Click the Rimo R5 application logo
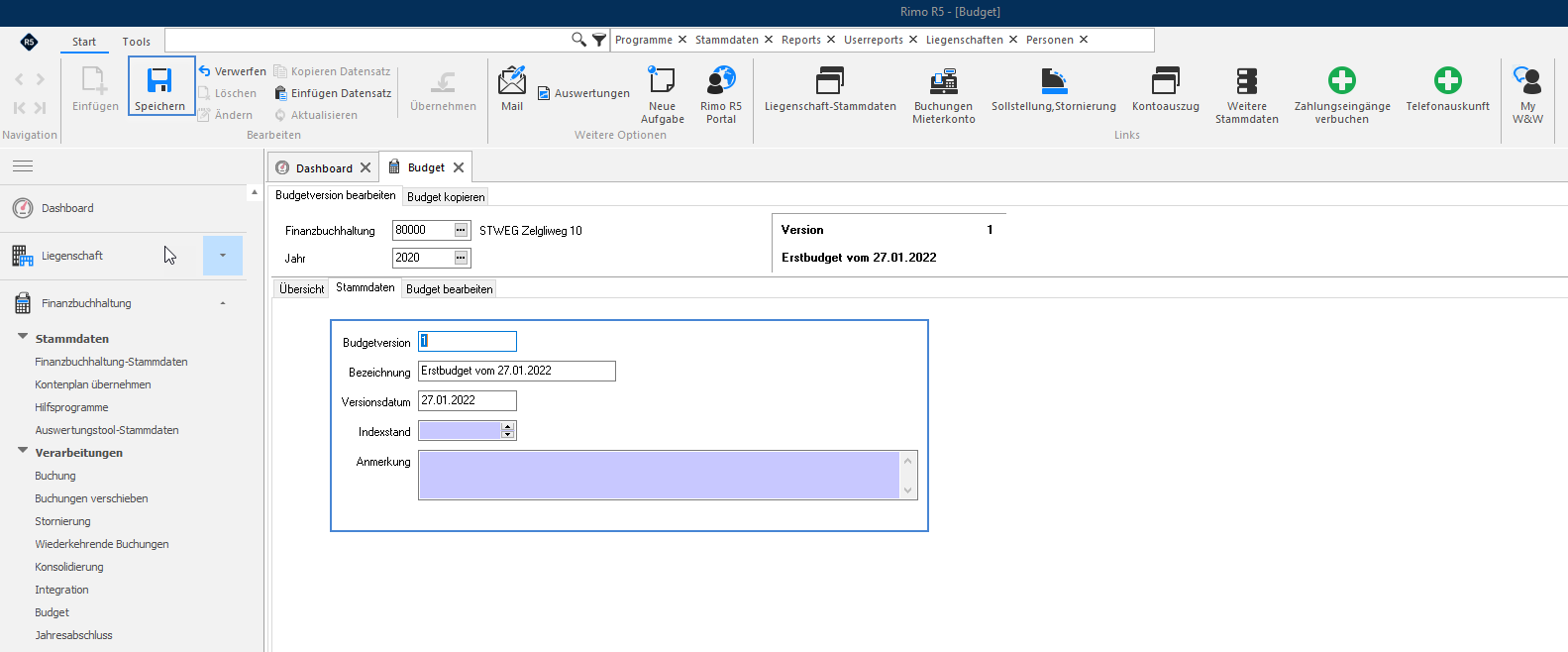 pos(29,42)
